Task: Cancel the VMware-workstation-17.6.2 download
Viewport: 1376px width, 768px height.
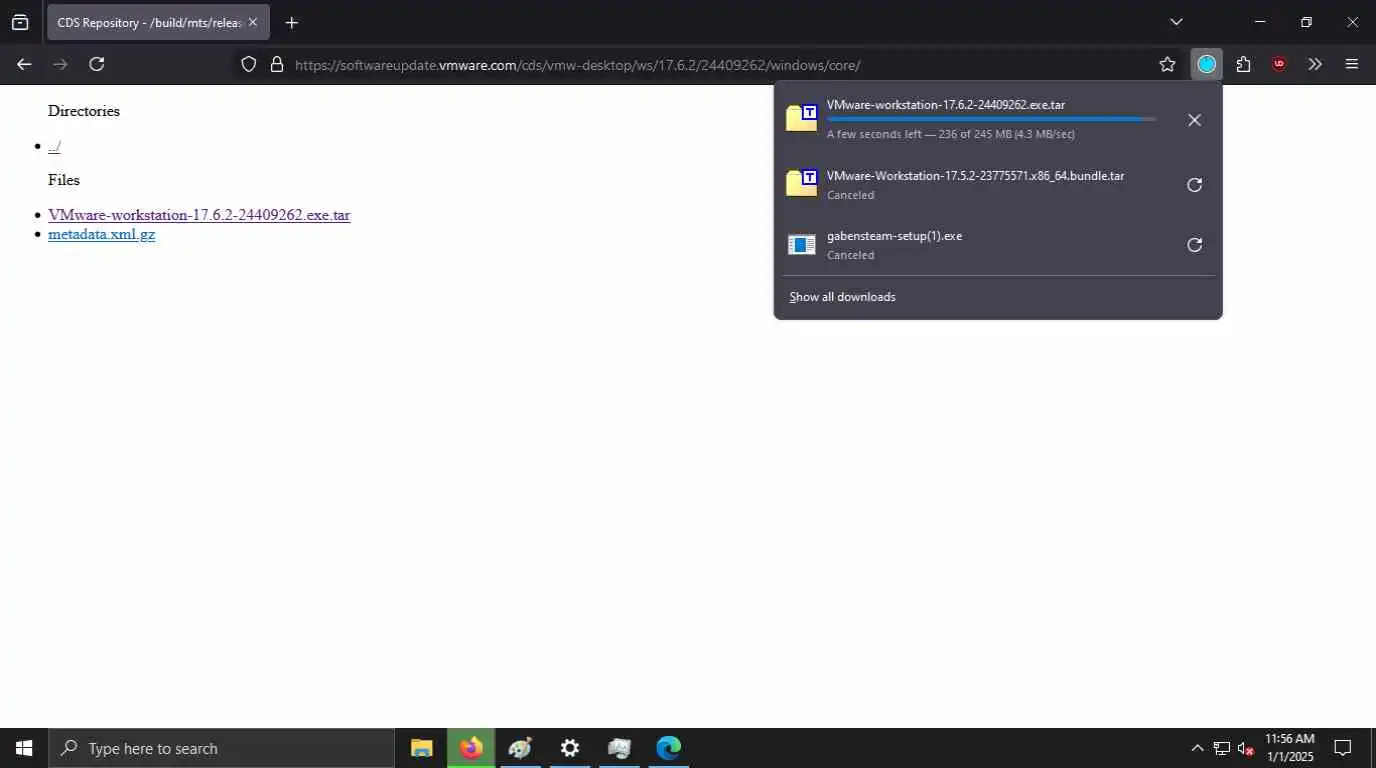Action: [x=1194, y=120]
